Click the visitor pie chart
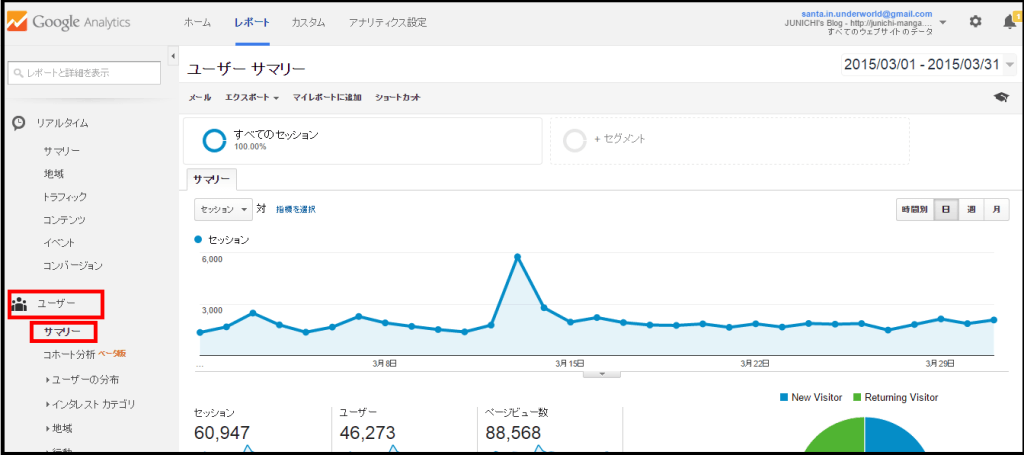The width and height of the screenshot is (1024, 455). click(x=864, y=435)
